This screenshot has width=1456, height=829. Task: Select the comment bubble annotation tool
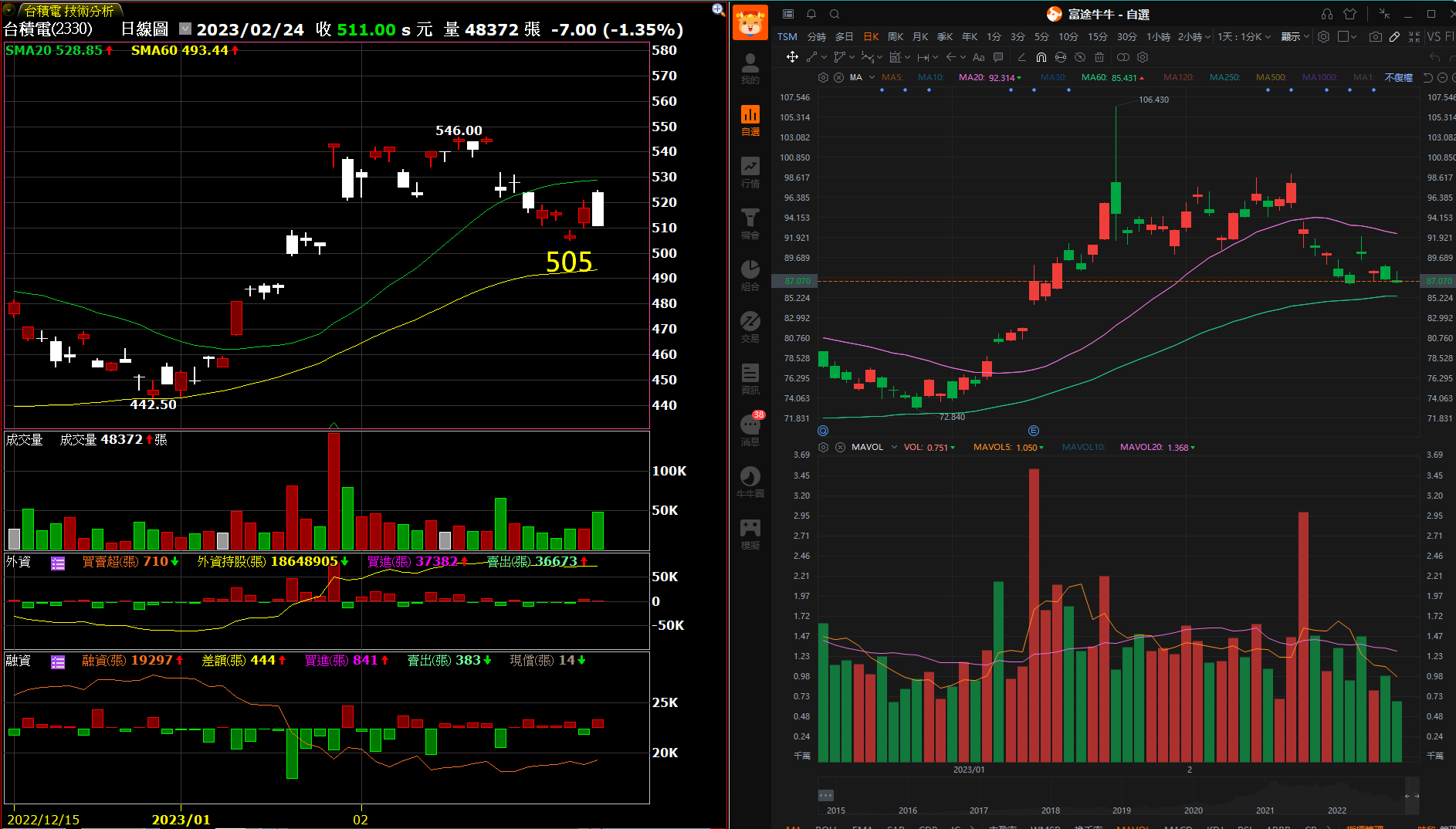coord(998,57)
